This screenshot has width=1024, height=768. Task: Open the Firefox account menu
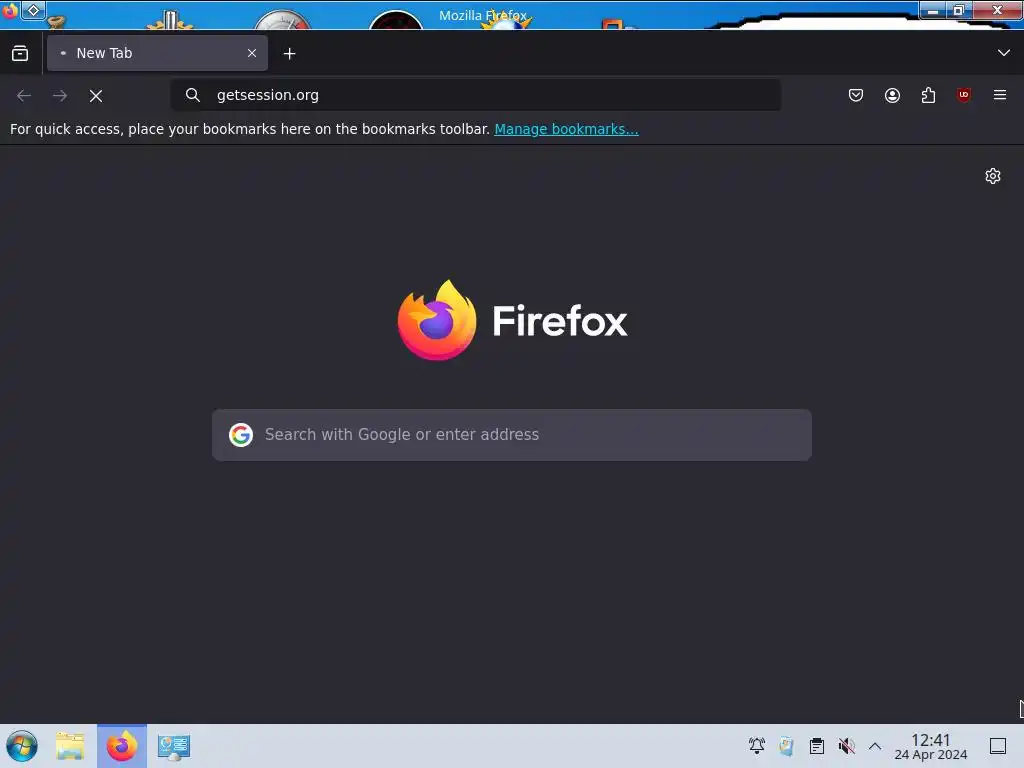pos(892,95)
